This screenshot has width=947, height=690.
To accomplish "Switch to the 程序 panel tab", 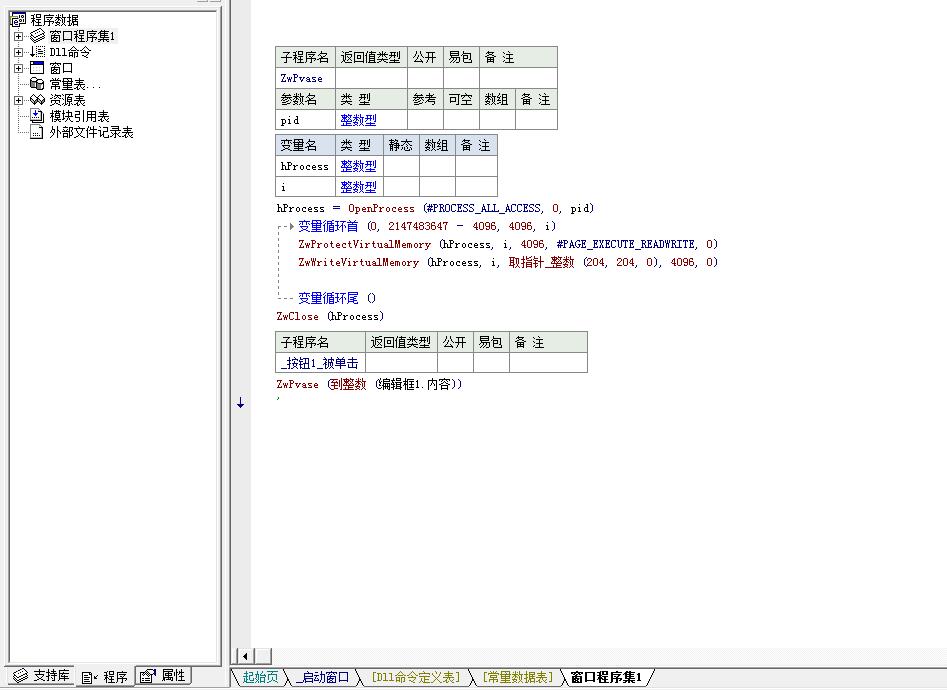I will 105,677.
